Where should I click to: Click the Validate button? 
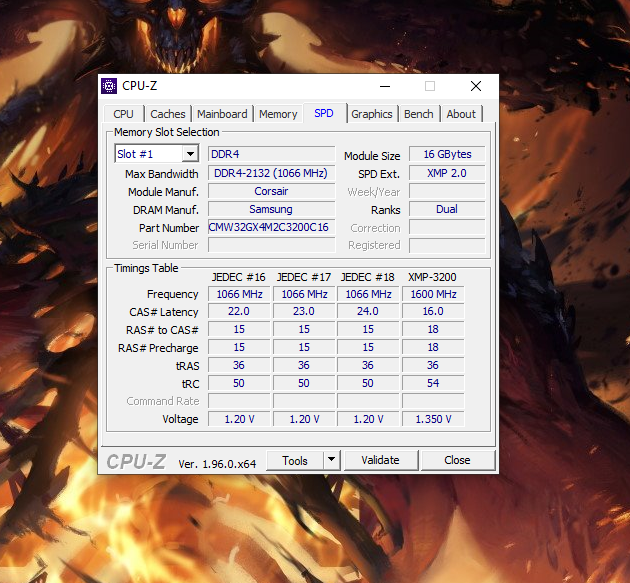click(x=380, y=460)
